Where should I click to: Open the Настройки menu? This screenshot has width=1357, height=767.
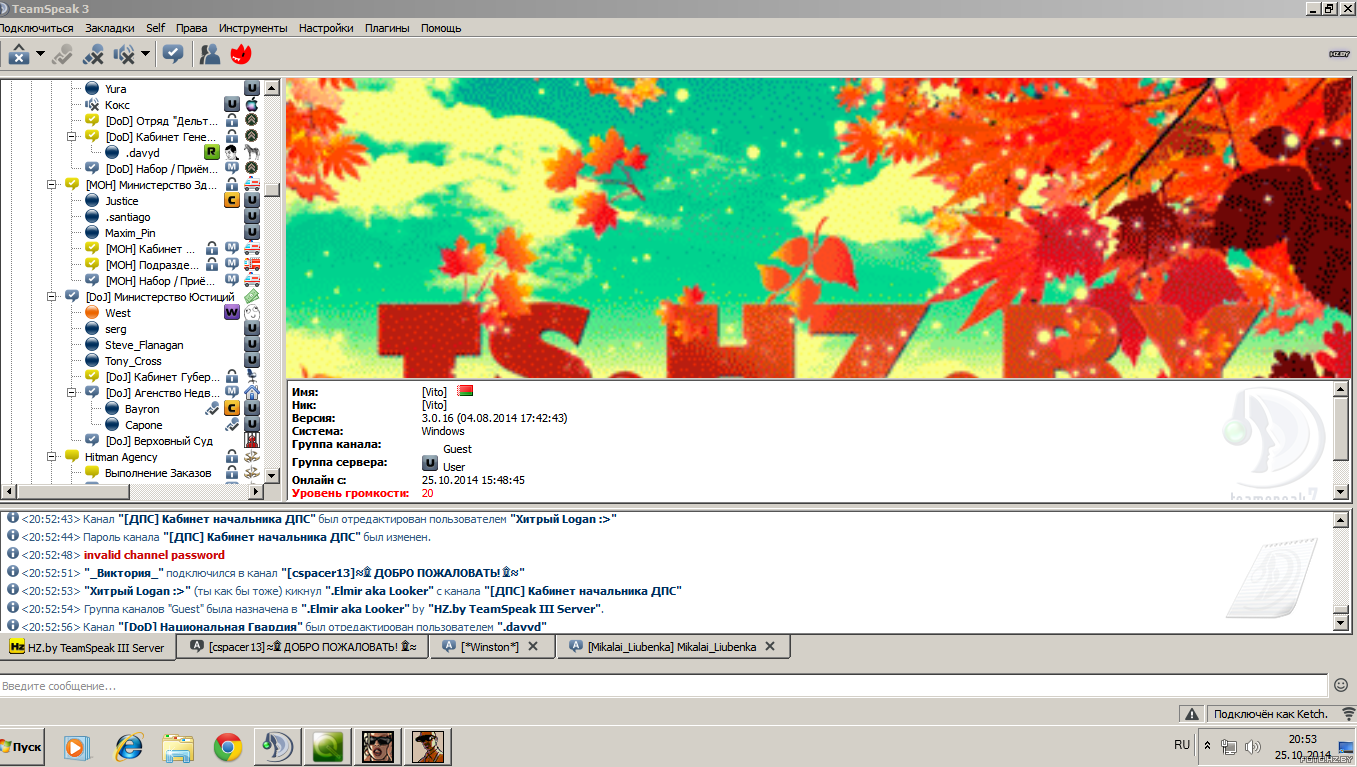point(326,28)
